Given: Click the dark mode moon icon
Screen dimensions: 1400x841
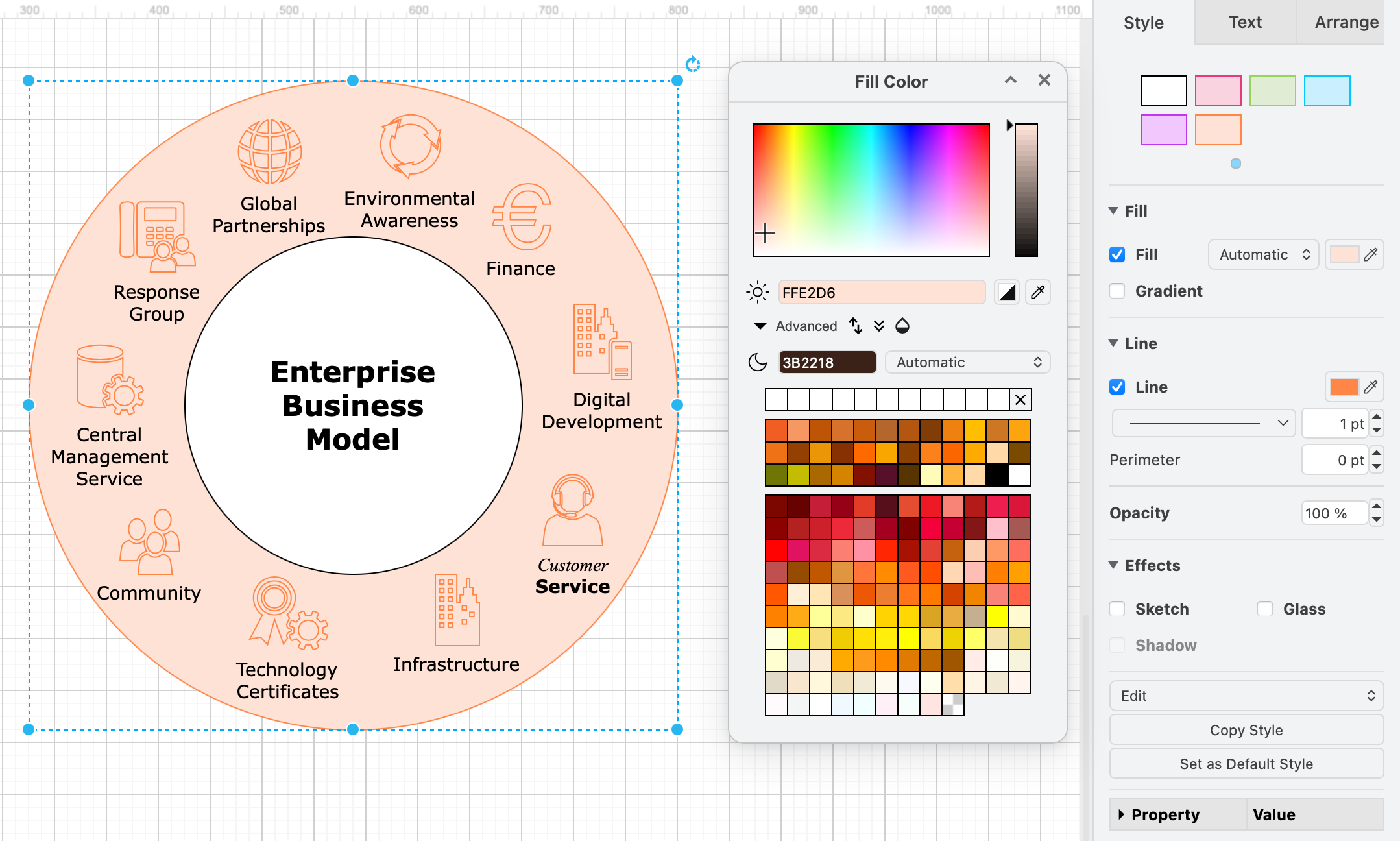Looking at the screenshot, I should pos(757,362).
